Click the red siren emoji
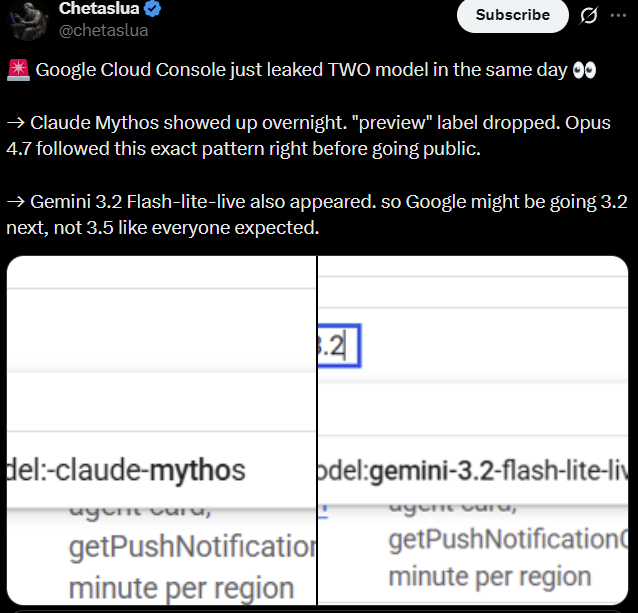638x613 pixels. (x=18, y=70)
